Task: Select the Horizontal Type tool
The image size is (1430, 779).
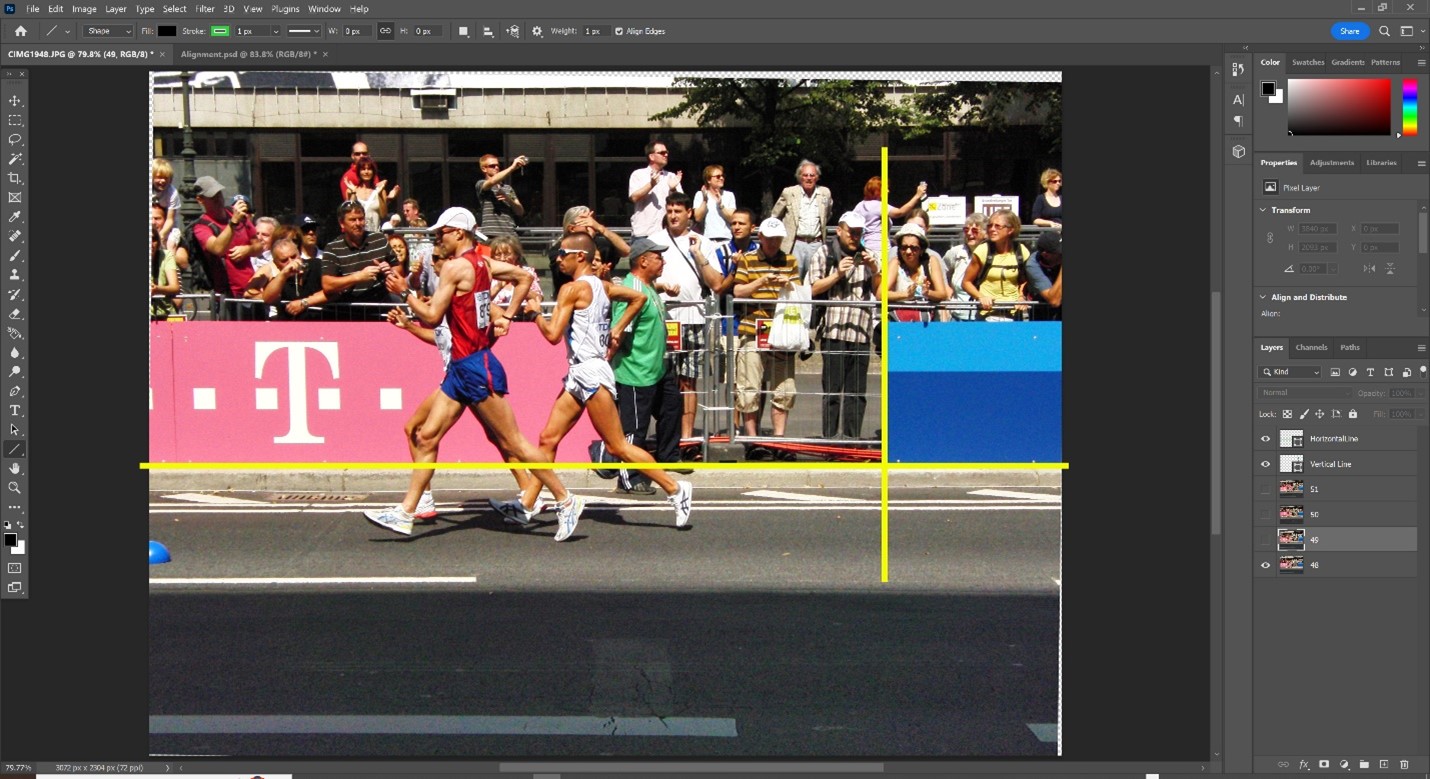Action: tap(15, 411)
